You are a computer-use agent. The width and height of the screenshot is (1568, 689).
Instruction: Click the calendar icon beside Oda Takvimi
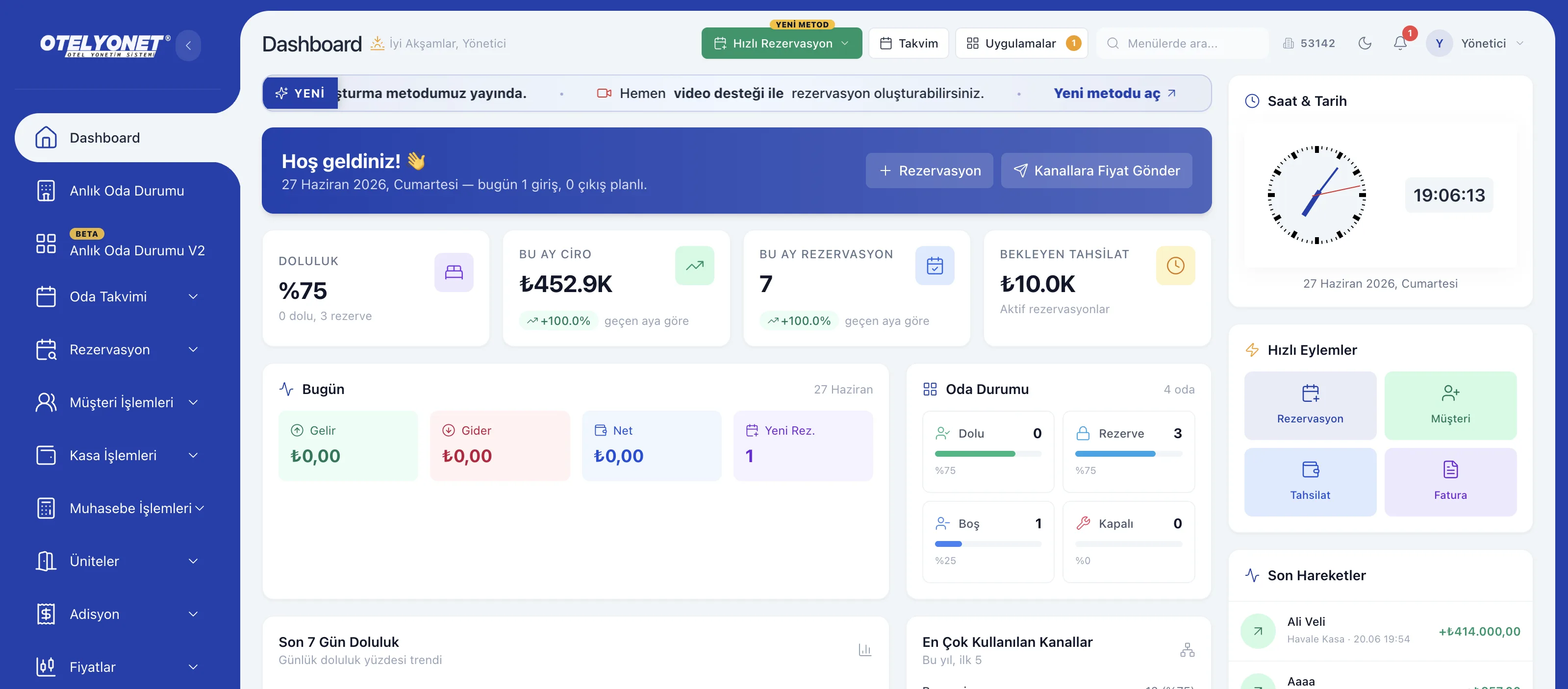46,297
